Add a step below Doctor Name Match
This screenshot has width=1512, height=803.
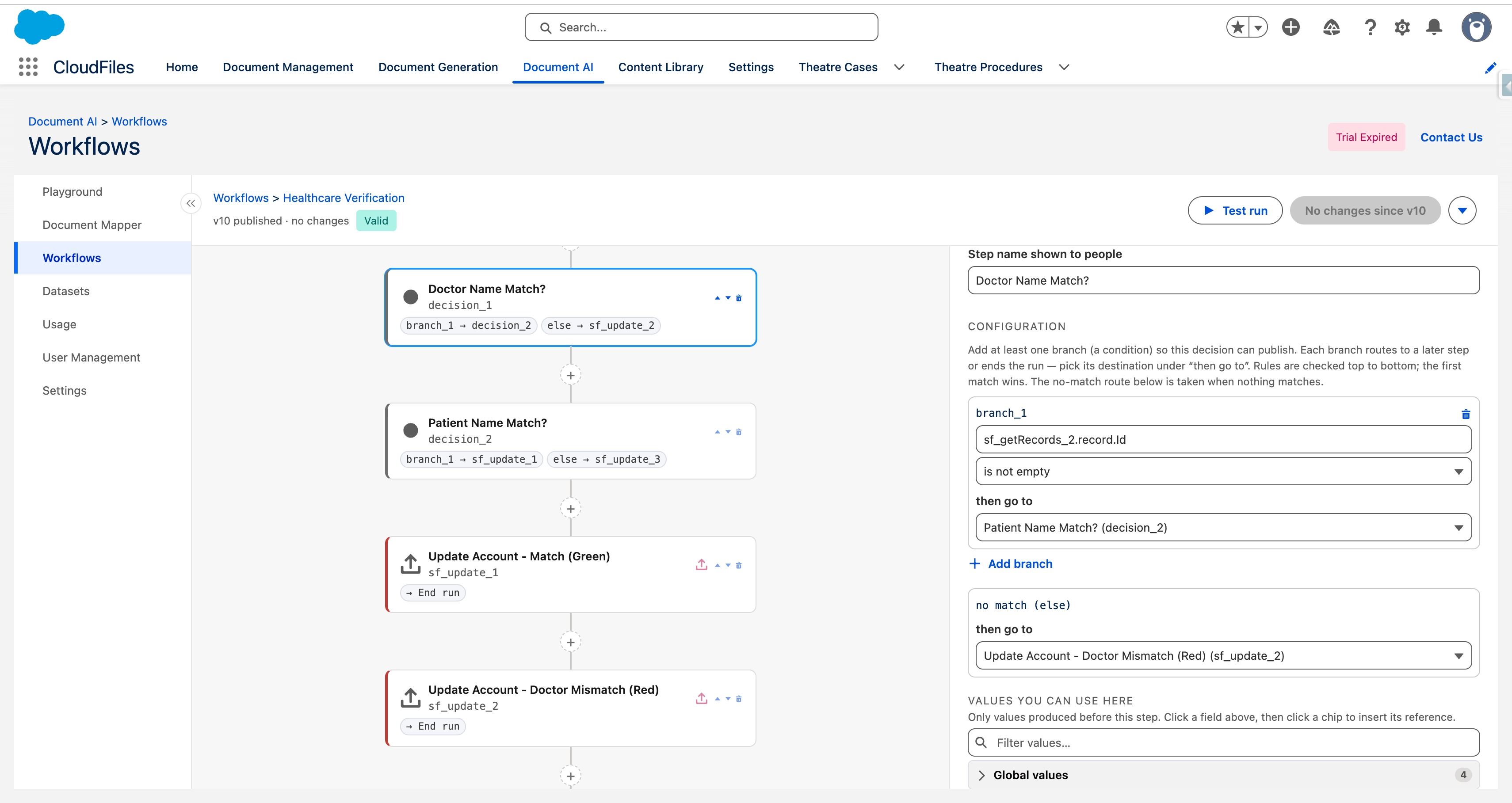point(570,375)
